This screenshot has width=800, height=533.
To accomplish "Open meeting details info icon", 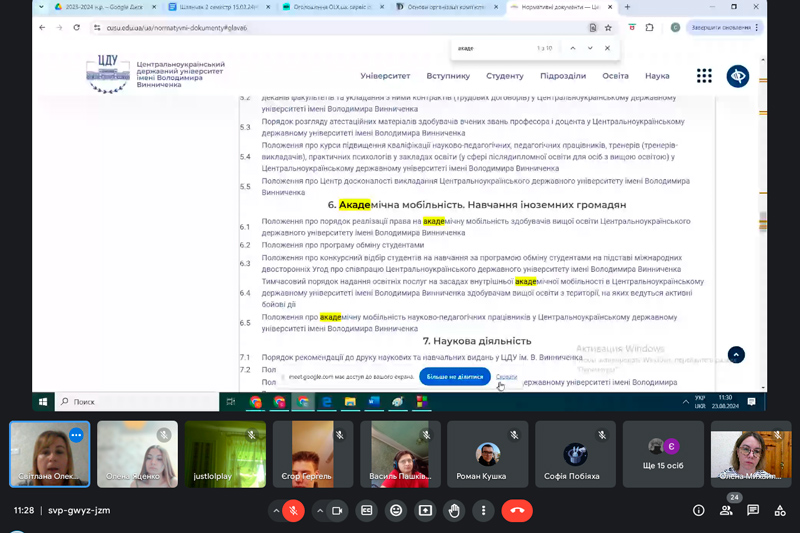I will (x=699, y=510).
